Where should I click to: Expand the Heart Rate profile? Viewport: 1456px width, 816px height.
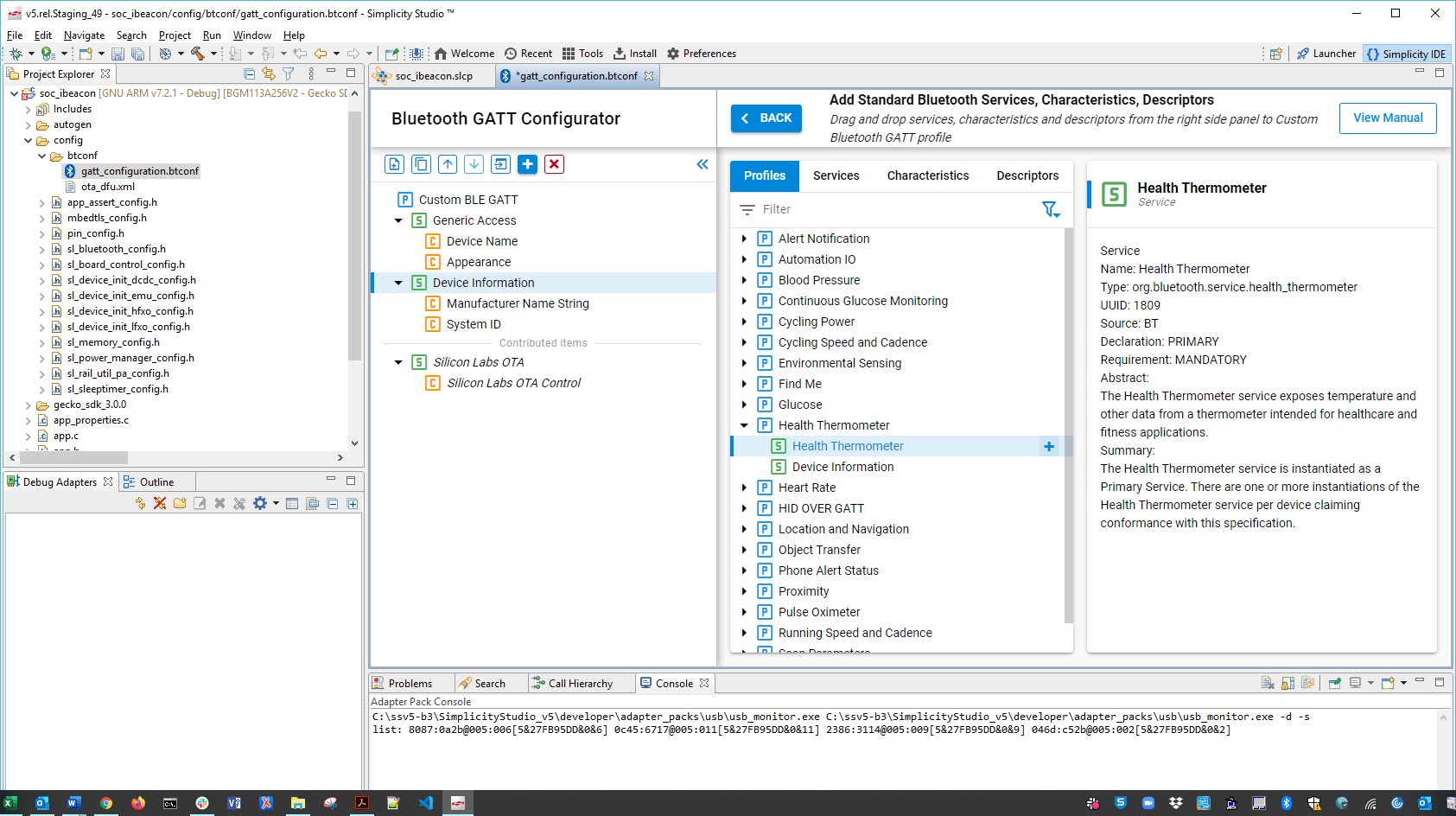(x=744, y=488)
